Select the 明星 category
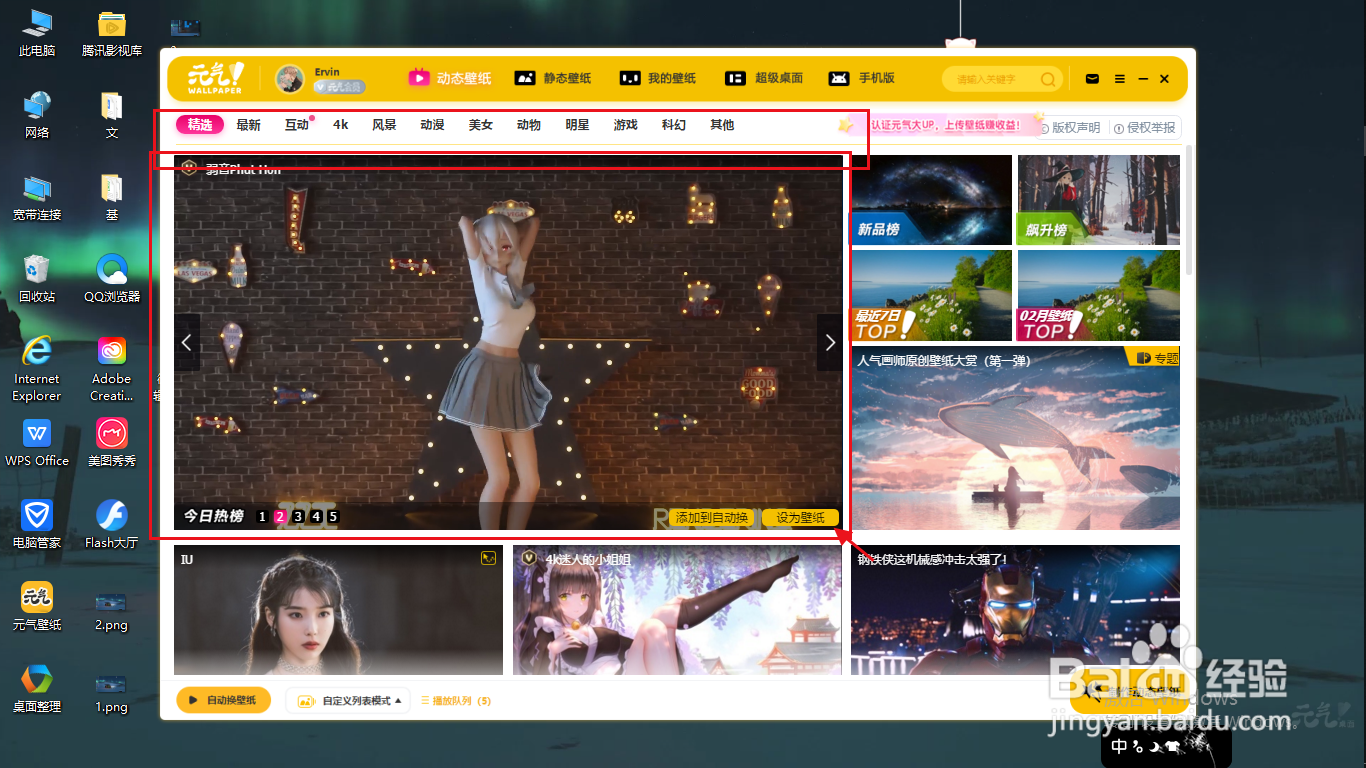 click(x=577, y=125)
